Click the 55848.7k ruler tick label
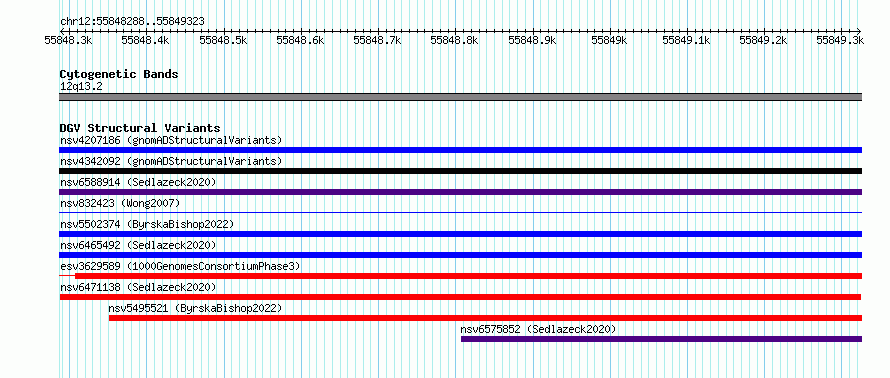Image resolution: width=890 pixels, height=378 pixels. 377,40
